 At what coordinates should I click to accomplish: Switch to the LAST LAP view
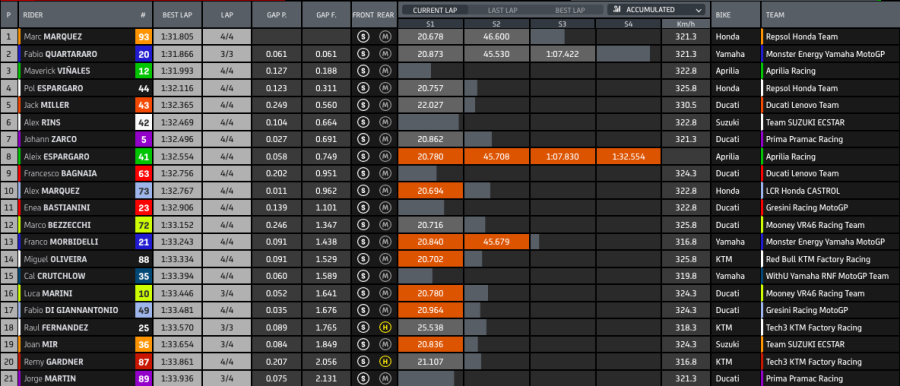(x=503, y=10)
